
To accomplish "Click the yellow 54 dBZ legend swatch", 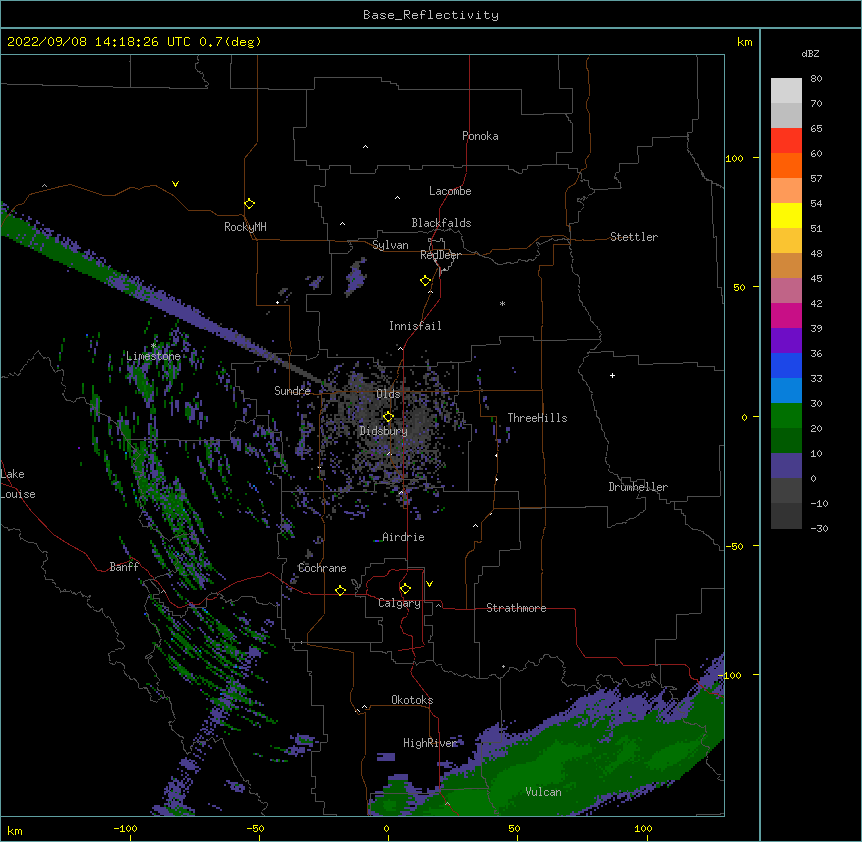I will [x=786, y=216].
